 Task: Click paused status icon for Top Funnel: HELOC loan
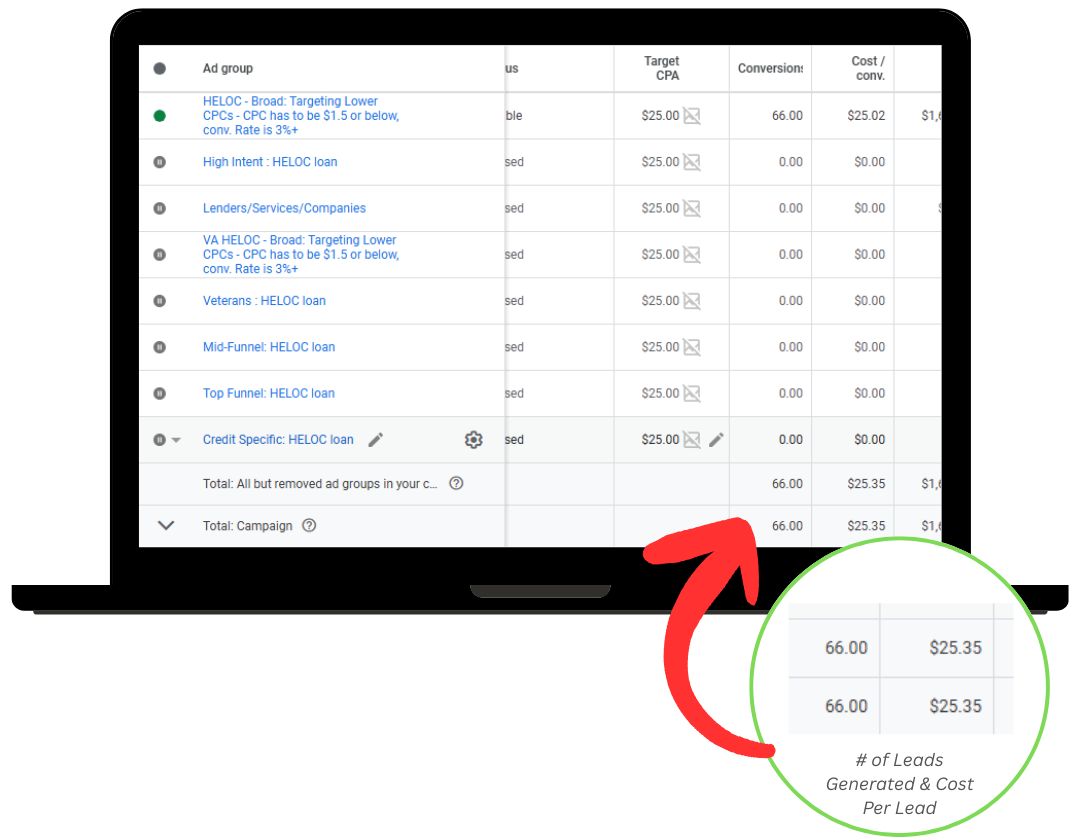click(160, 393)
